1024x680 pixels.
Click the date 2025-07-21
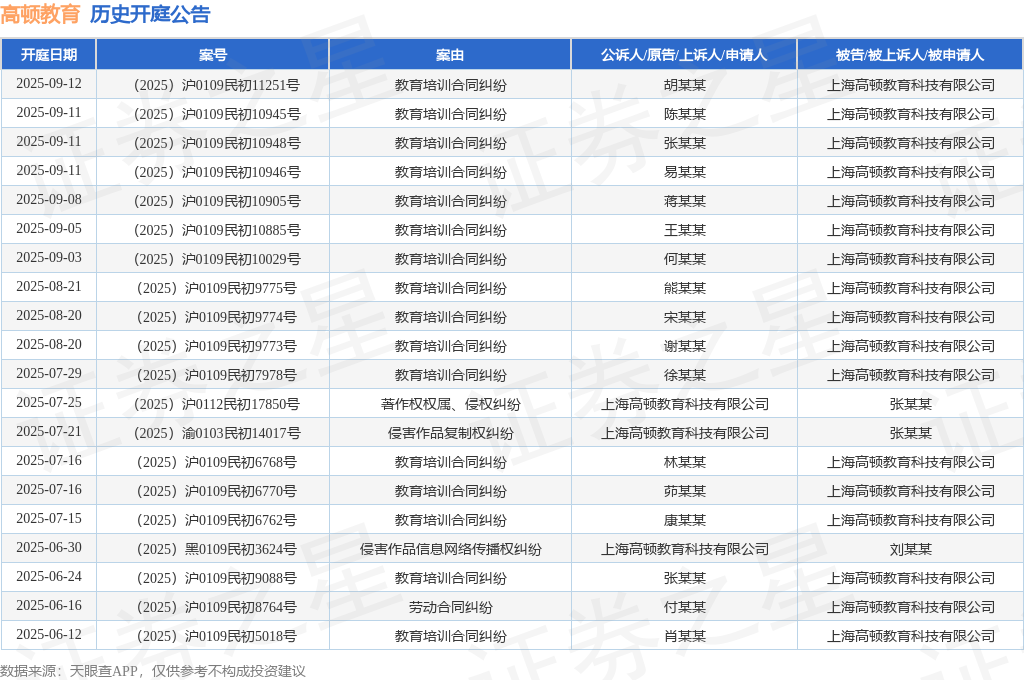click(49, 432)
